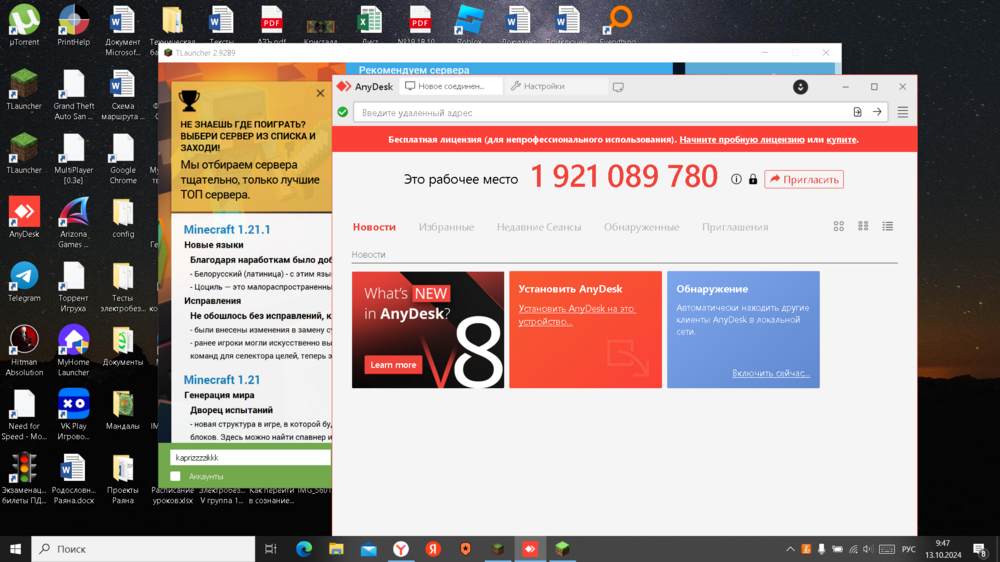Screen dimensions: 1000x562
Task: Switch AnyDesk news to large tiles view
Action: (x=839, y=226)
